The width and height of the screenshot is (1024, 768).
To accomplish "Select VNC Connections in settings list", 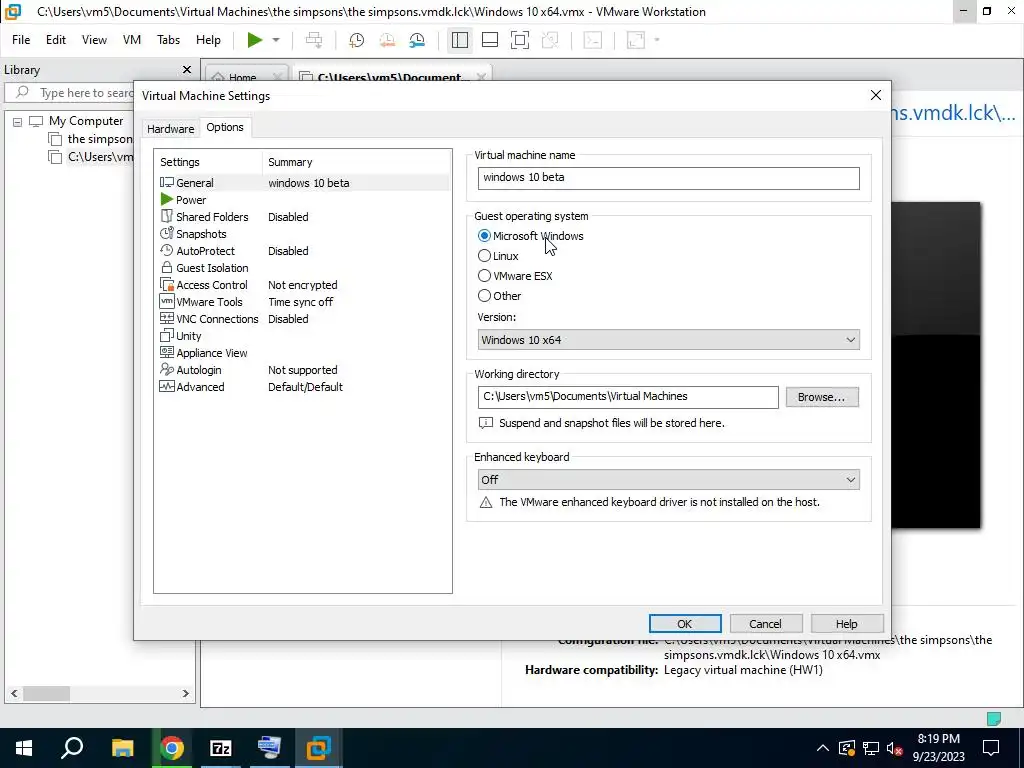I will click(x=302, y=319).
